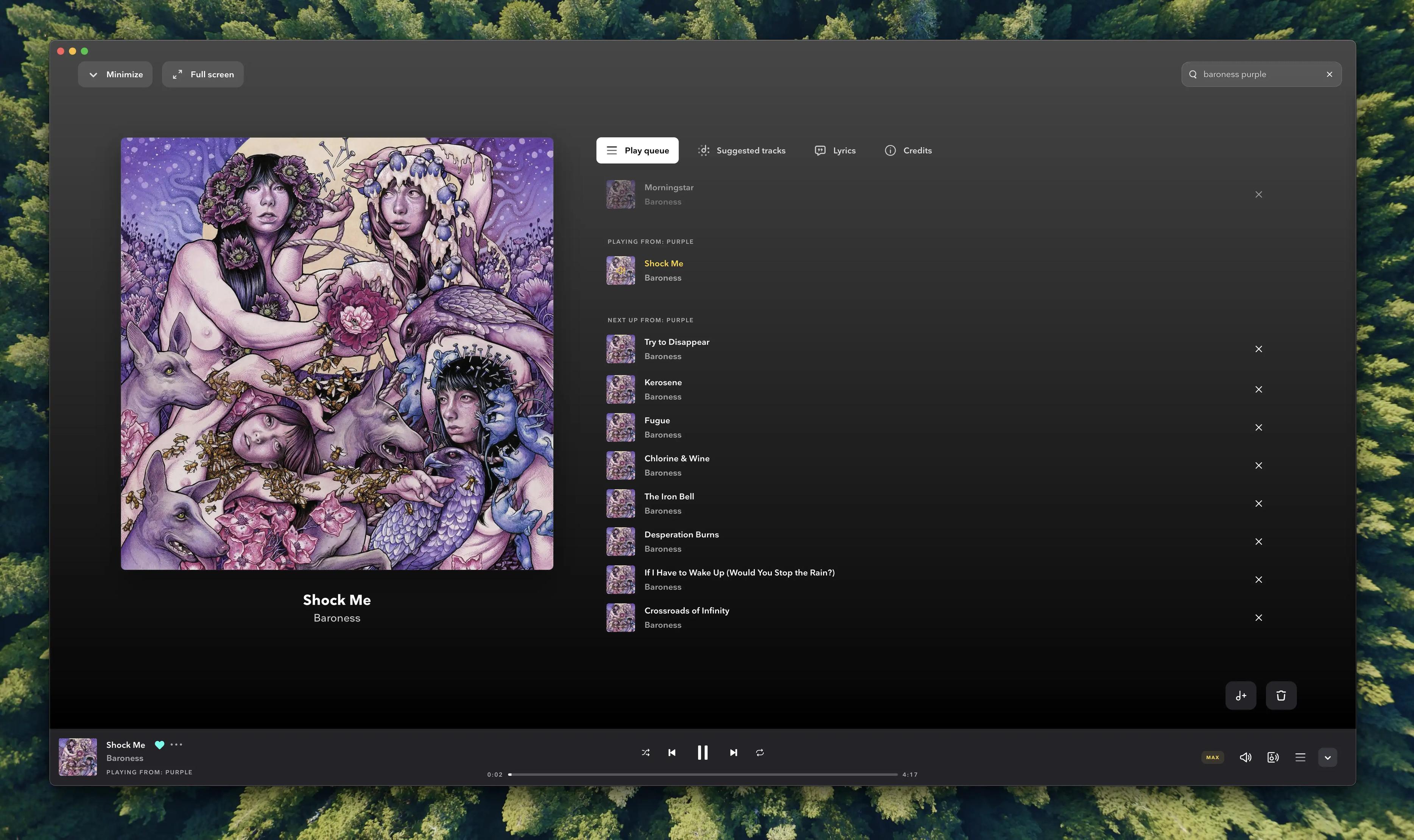
Task: Click the volume speaker icon
Action: coord(1245,758)
